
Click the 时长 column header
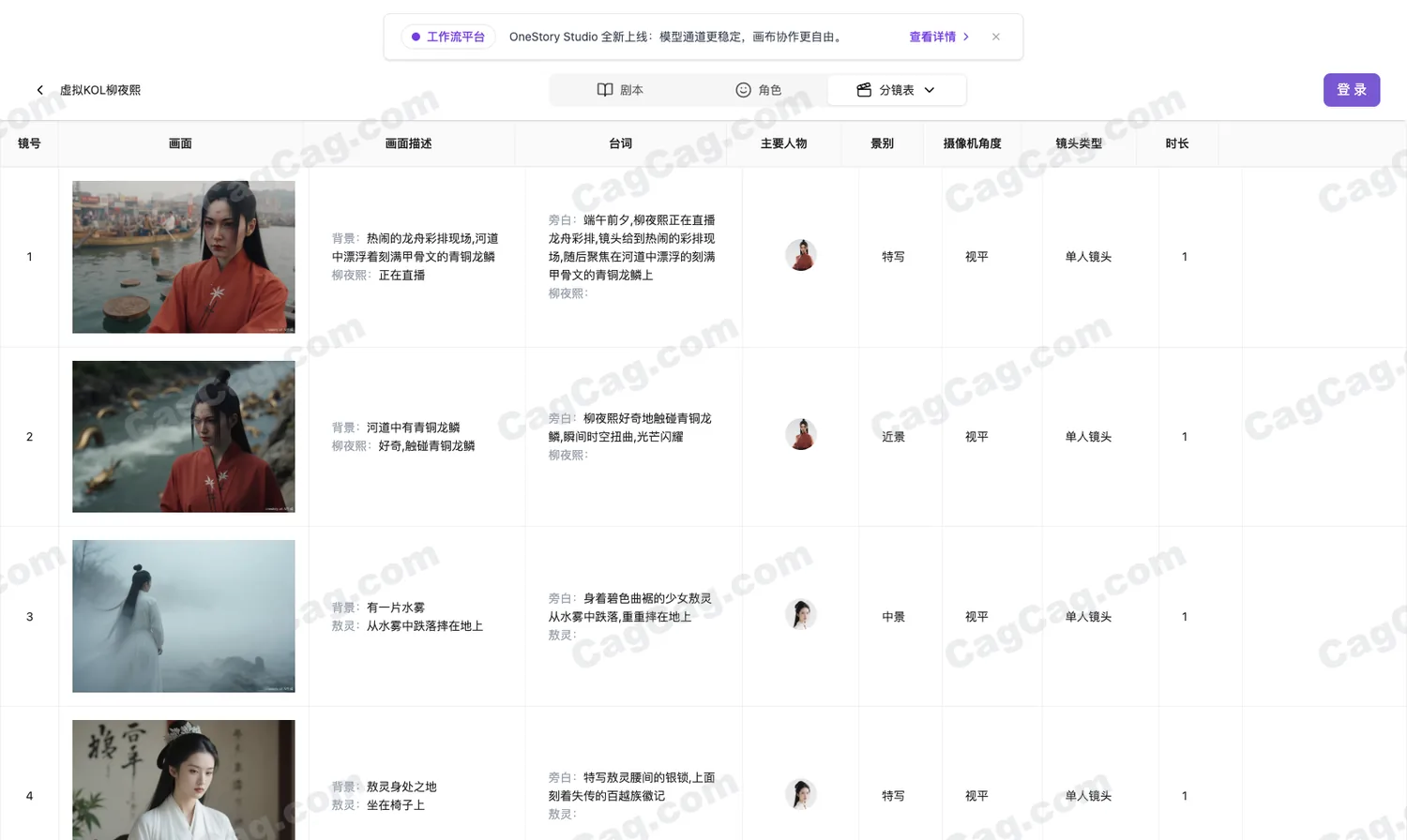coord(1177,143)
